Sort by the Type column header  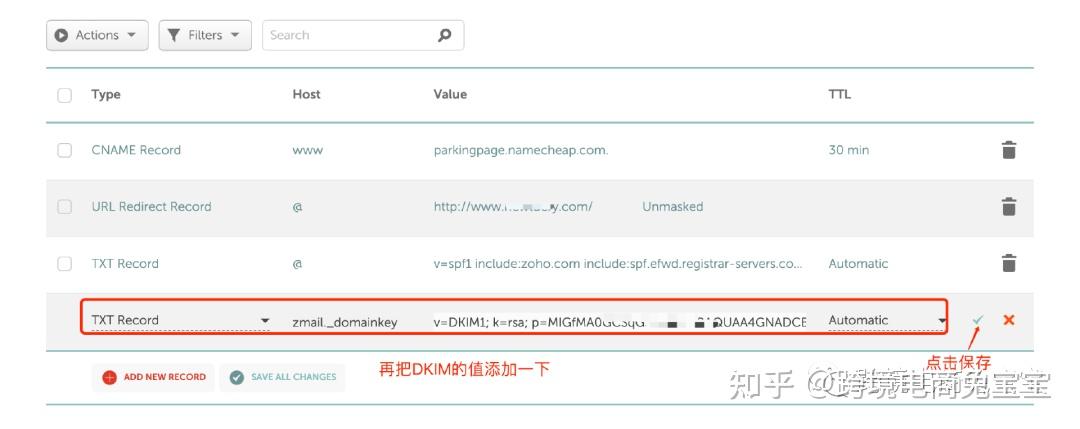click(x=106, y=94)
